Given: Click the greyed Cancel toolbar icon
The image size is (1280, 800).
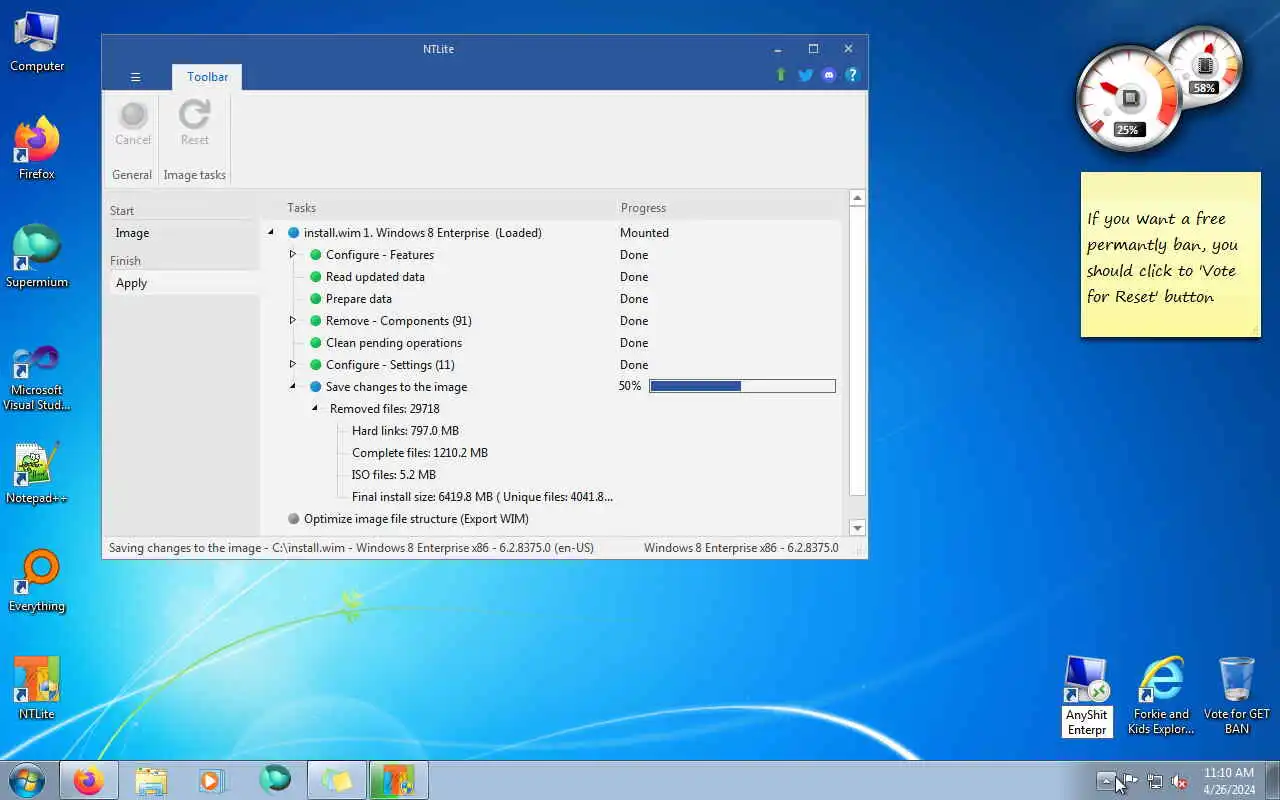Looking at the screenshot, I should click(x=133, y=115).
